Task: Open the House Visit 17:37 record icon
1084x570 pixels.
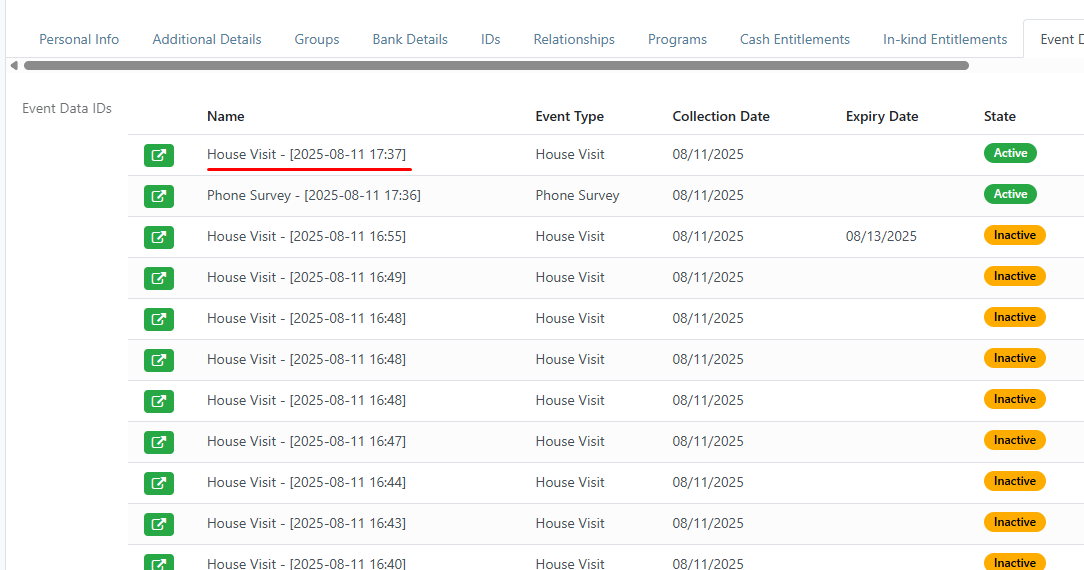Action: point(158,155)
